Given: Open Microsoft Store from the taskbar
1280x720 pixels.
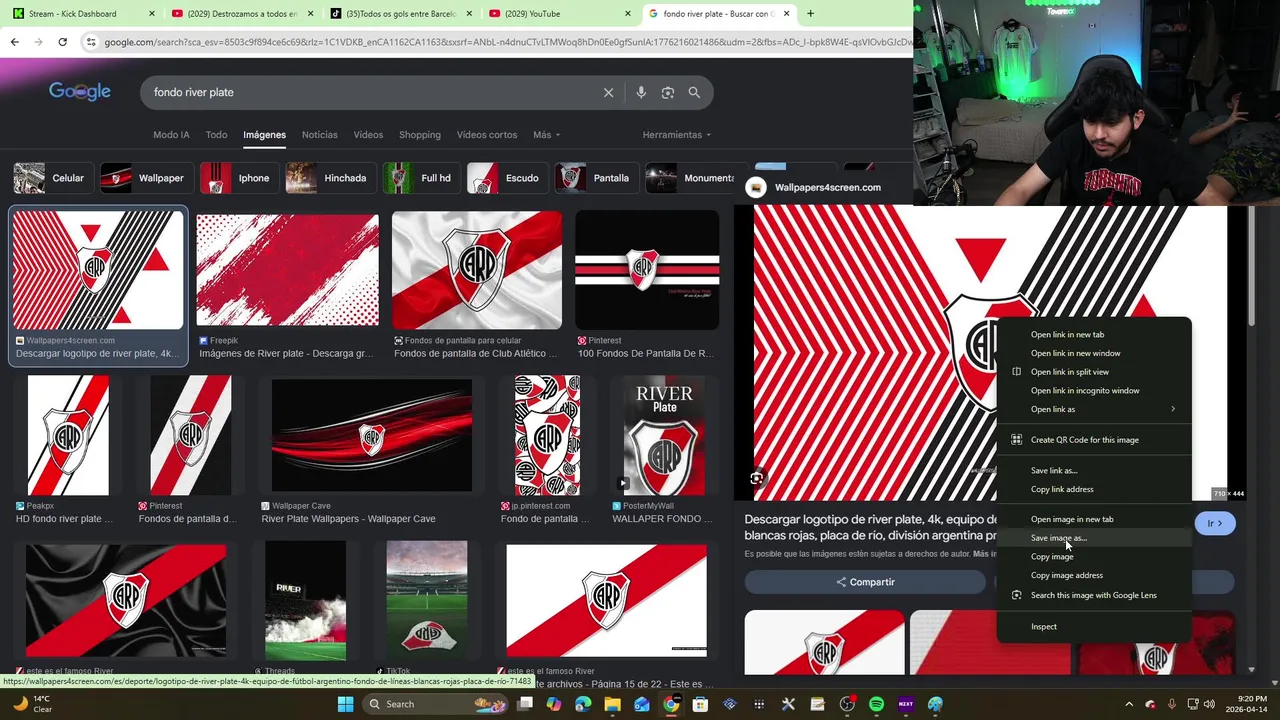Looking at the screenshot, I should (700, 704).
